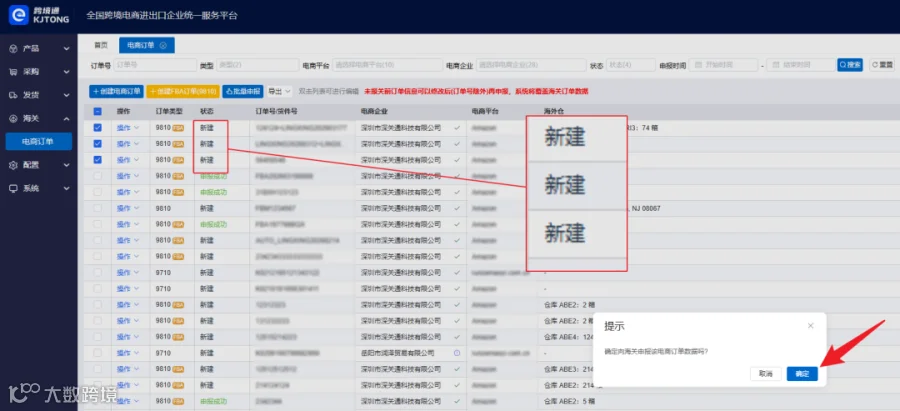This screenshot has height=411, width=900.
Task: Expand the 配置 menu chevron
Action: point(67,165)
